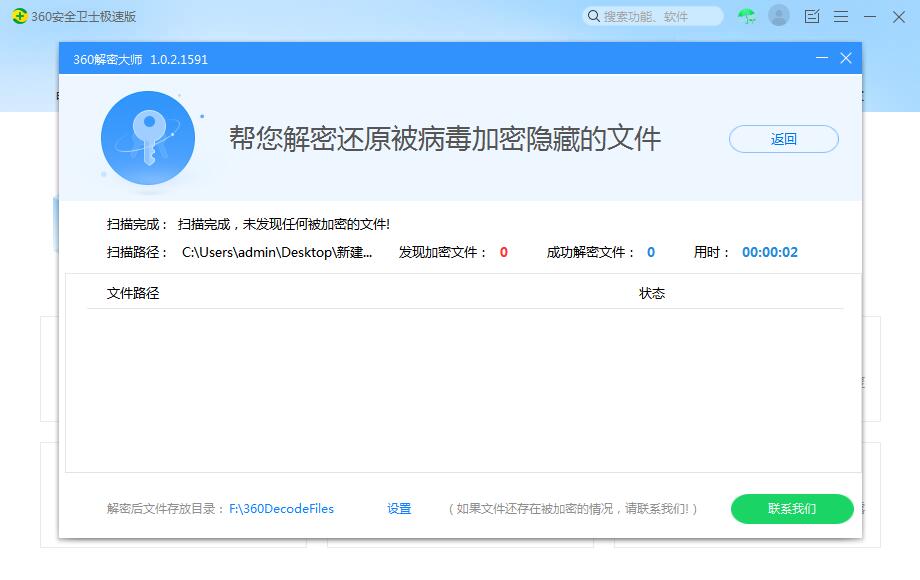Click the 如果文件还存在被加密的情况 hint text
The height and width of the screenshot is (580, 920).
(x=573, y=508)
